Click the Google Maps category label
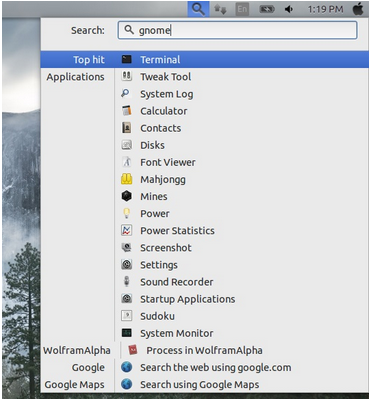 (x=74, y=385)
